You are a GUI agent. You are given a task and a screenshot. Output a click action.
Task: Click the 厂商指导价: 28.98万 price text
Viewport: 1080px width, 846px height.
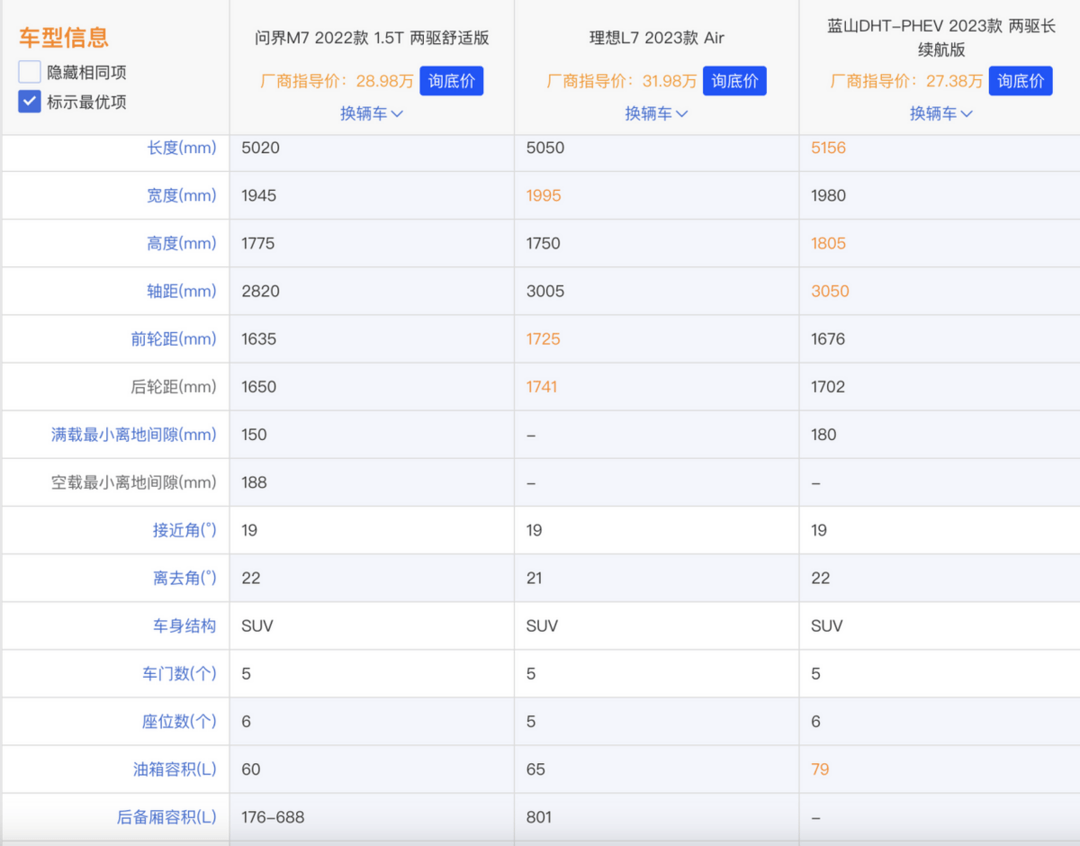click(337, 81)
